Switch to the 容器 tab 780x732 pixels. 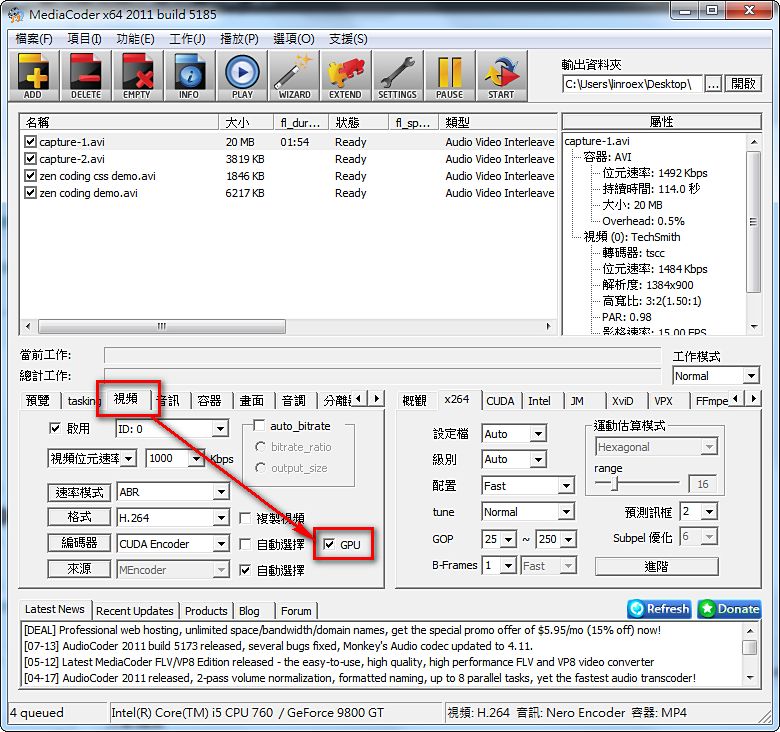[209, 401]
